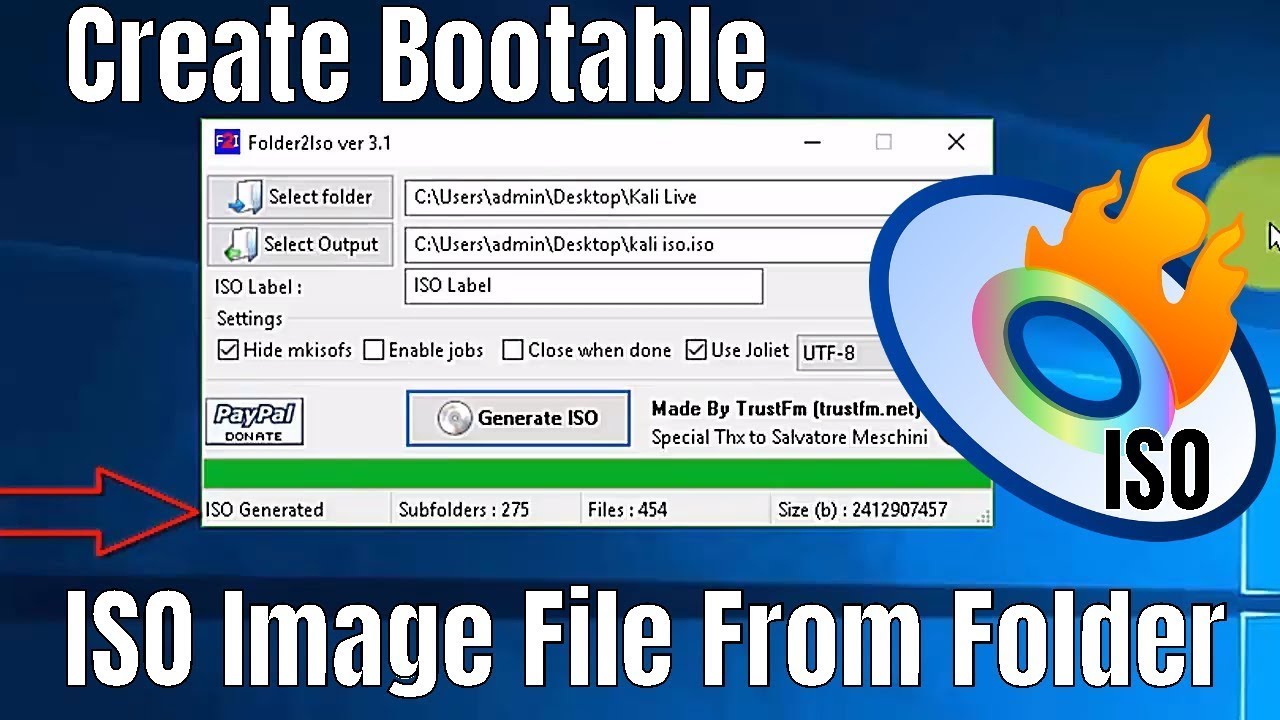
Task: Click the Folder2Iso ver 3.1 title text
Action: pyautogui.click(x=320, y=143)
